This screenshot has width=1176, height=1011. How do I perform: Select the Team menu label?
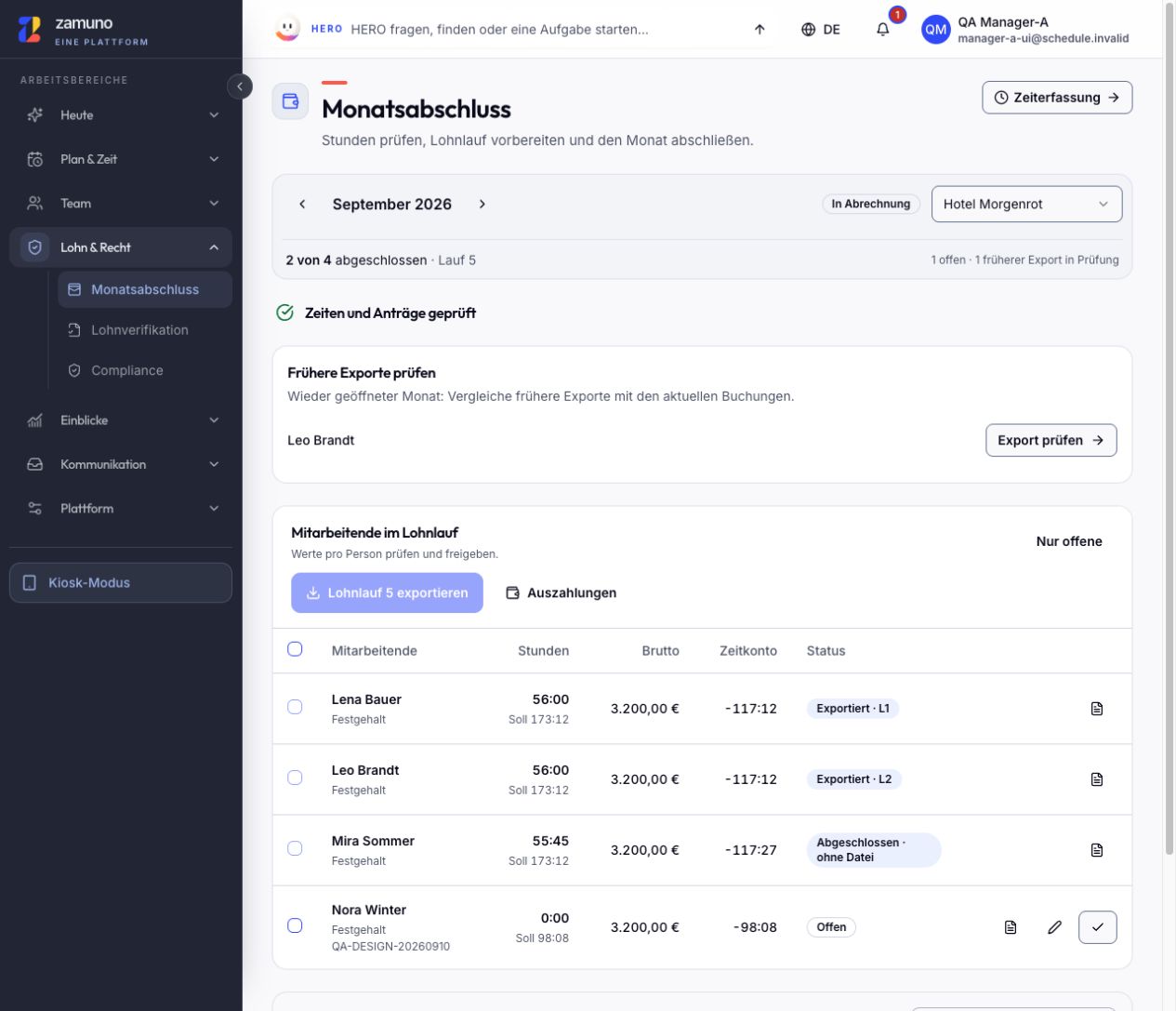76,204
